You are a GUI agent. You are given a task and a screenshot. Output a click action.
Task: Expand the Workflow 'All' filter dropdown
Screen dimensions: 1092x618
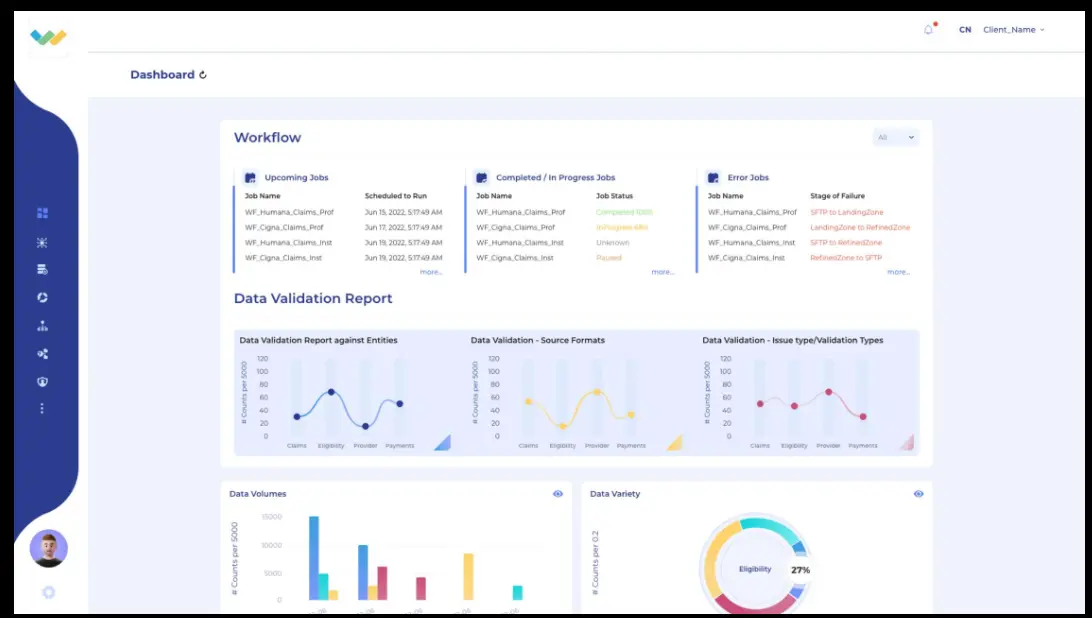pos(896,137)
